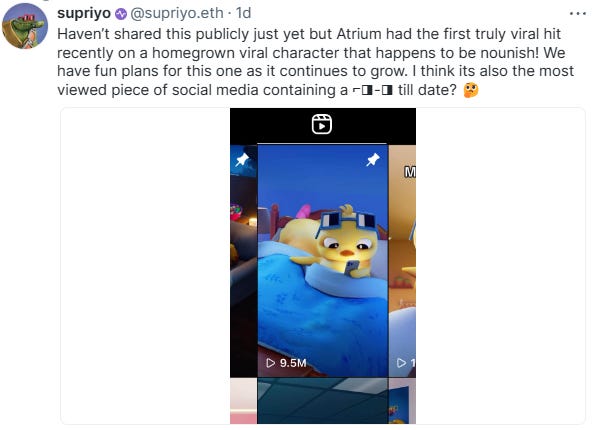Click the pin icon on the left reel
The image size is (595, 430).
click(242, 159)
